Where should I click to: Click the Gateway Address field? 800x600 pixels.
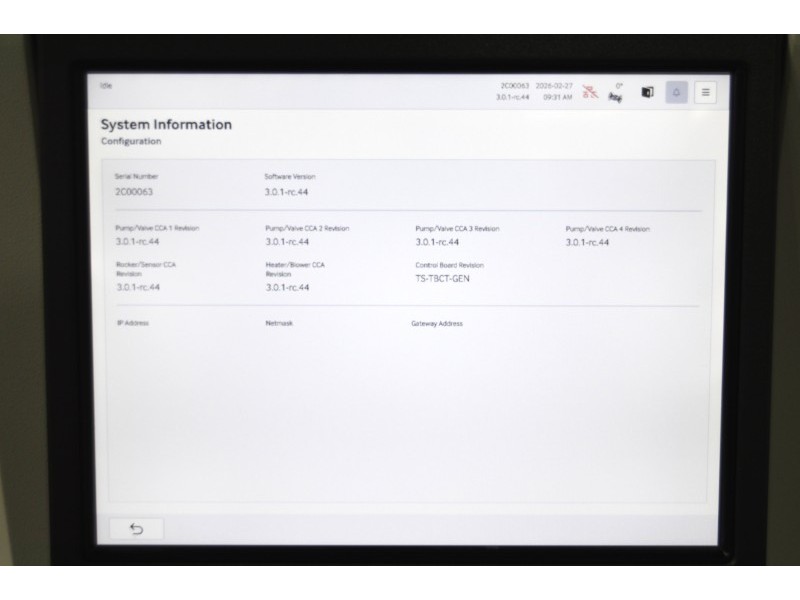tap(437, 323)
